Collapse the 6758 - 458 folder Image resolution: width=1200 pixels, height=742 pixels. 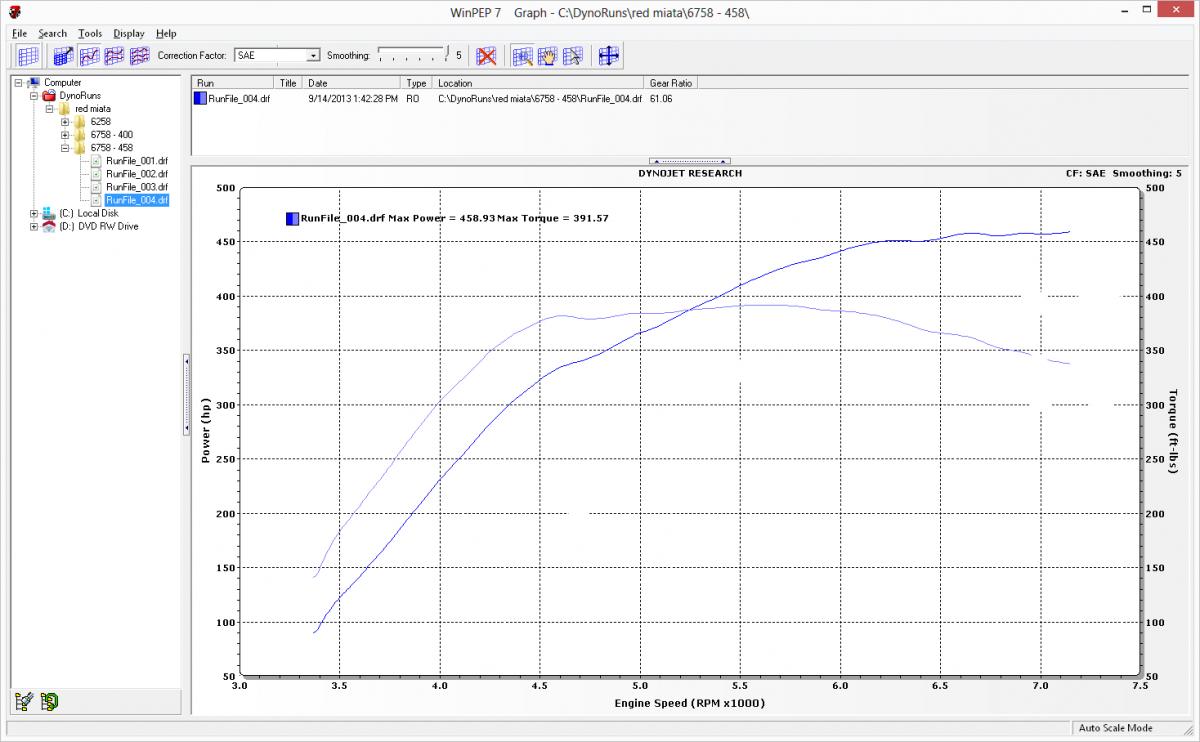click(65, 148)
